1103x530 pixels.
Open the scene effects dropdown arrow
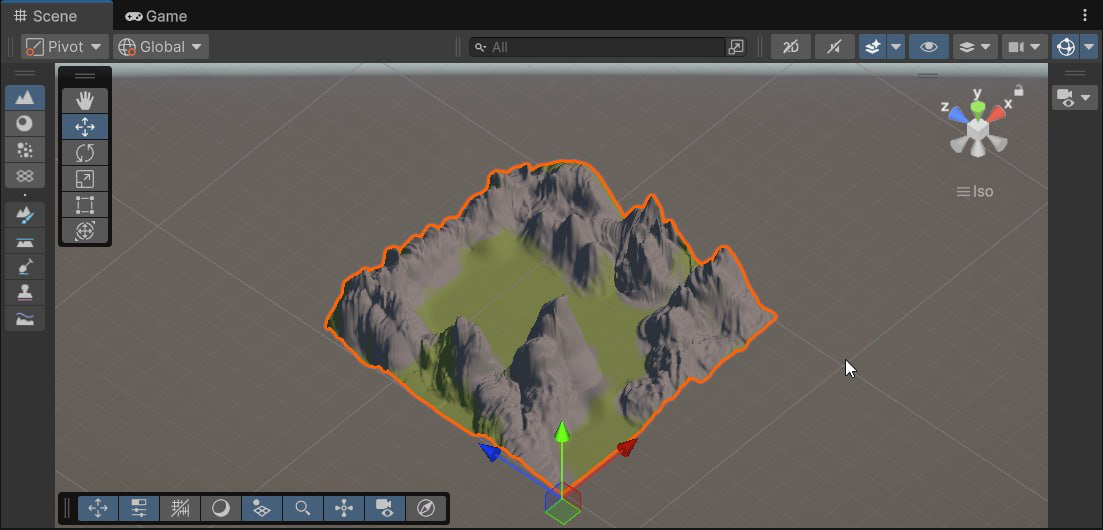895,47
